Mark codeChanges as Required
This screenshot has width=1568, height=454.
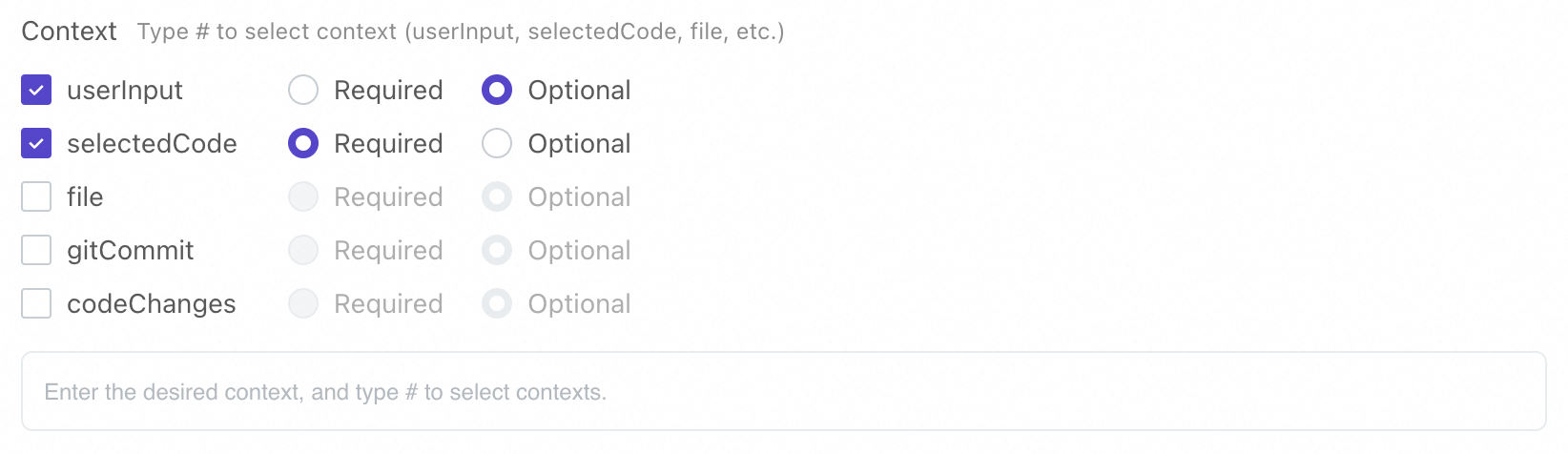(x=303, y=304)
